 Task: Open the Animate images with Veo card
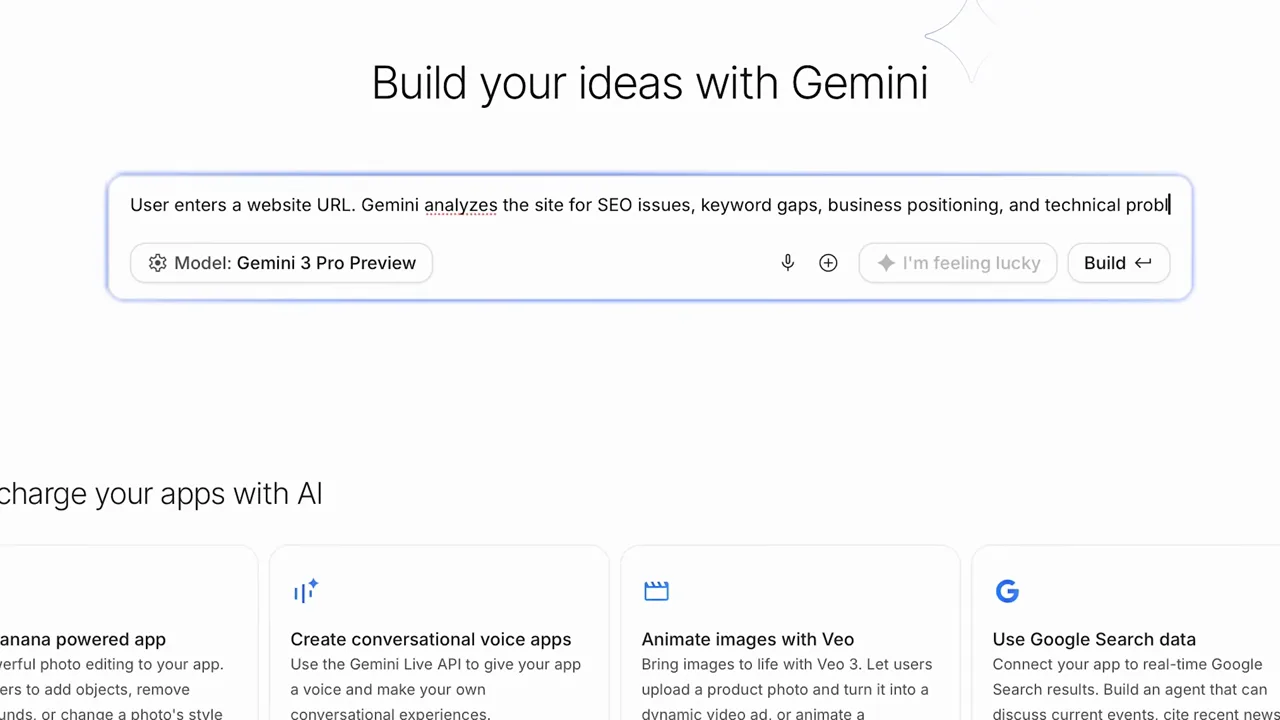click(790, 633)
